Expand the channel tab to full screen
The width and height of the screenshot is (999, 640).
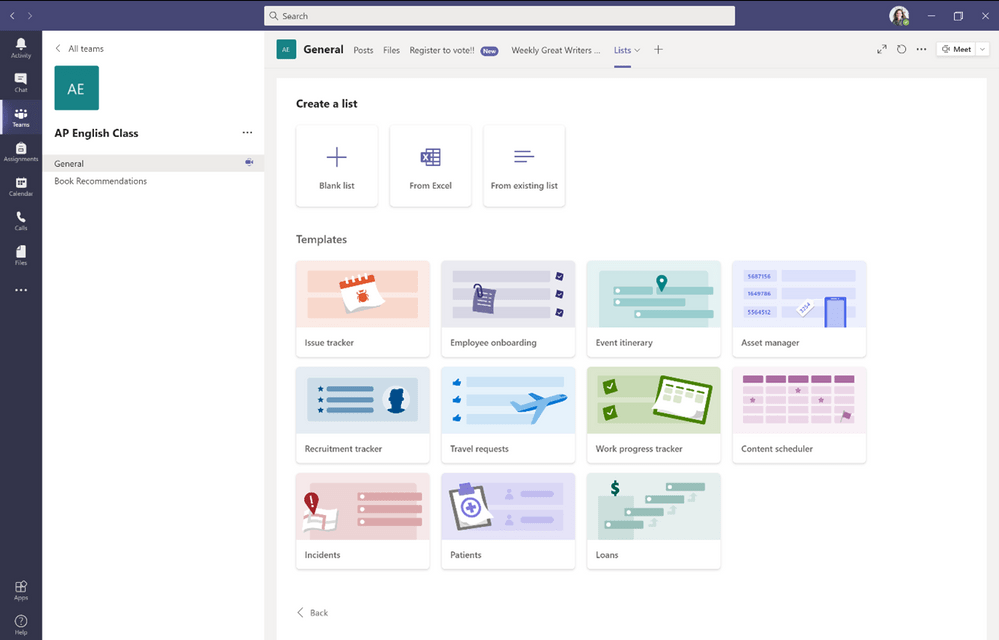coord(881,48)
